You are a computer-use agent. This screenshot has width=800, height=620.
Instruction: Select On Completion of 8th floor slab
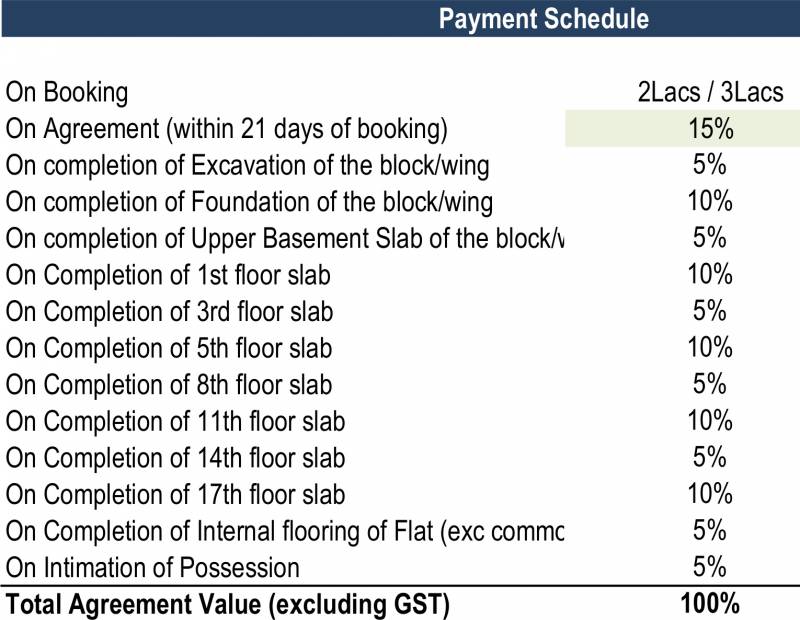pos(169,384)
